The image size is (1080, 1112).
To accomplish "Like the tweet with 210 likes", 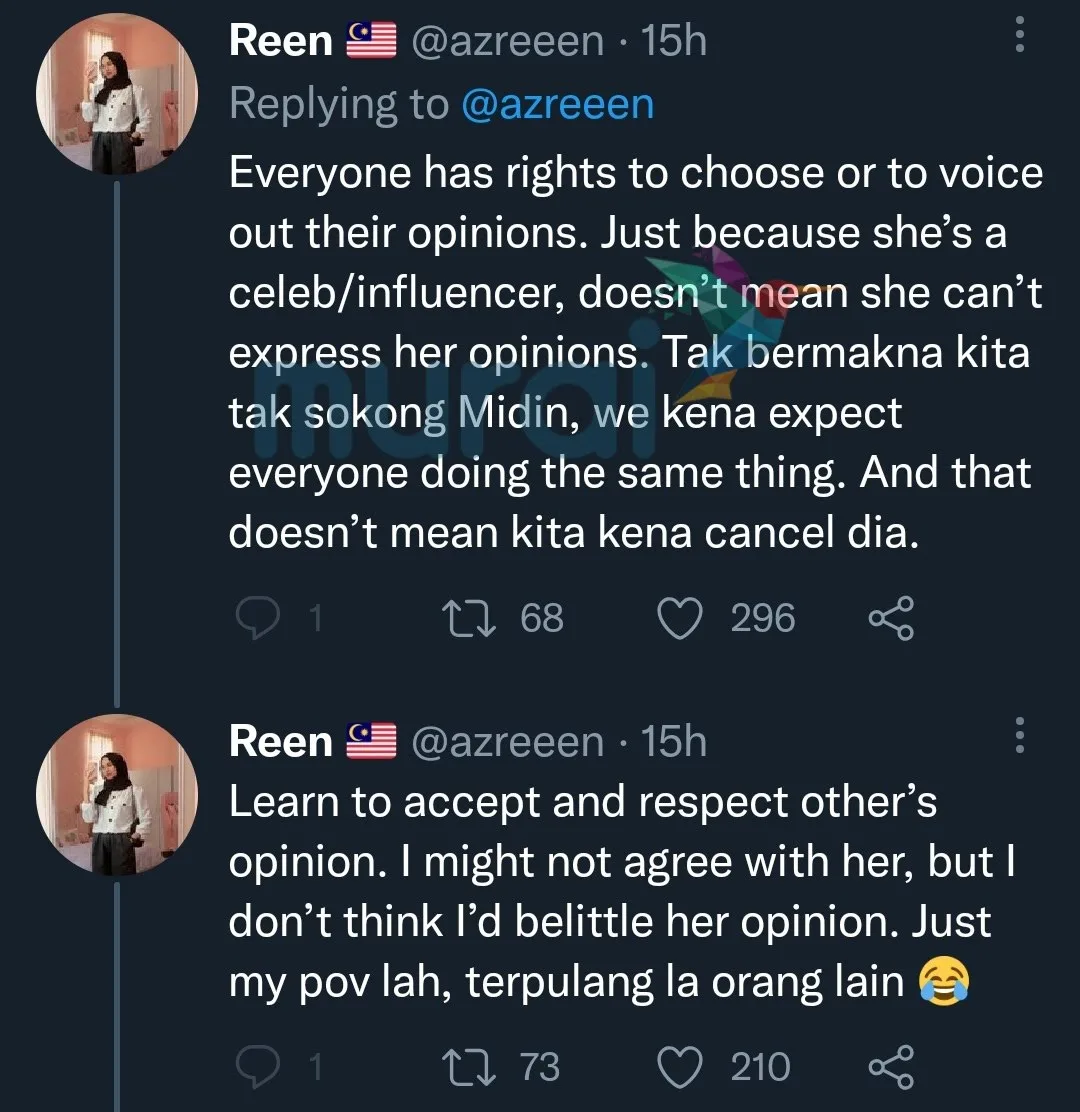I will [681, 1067].
